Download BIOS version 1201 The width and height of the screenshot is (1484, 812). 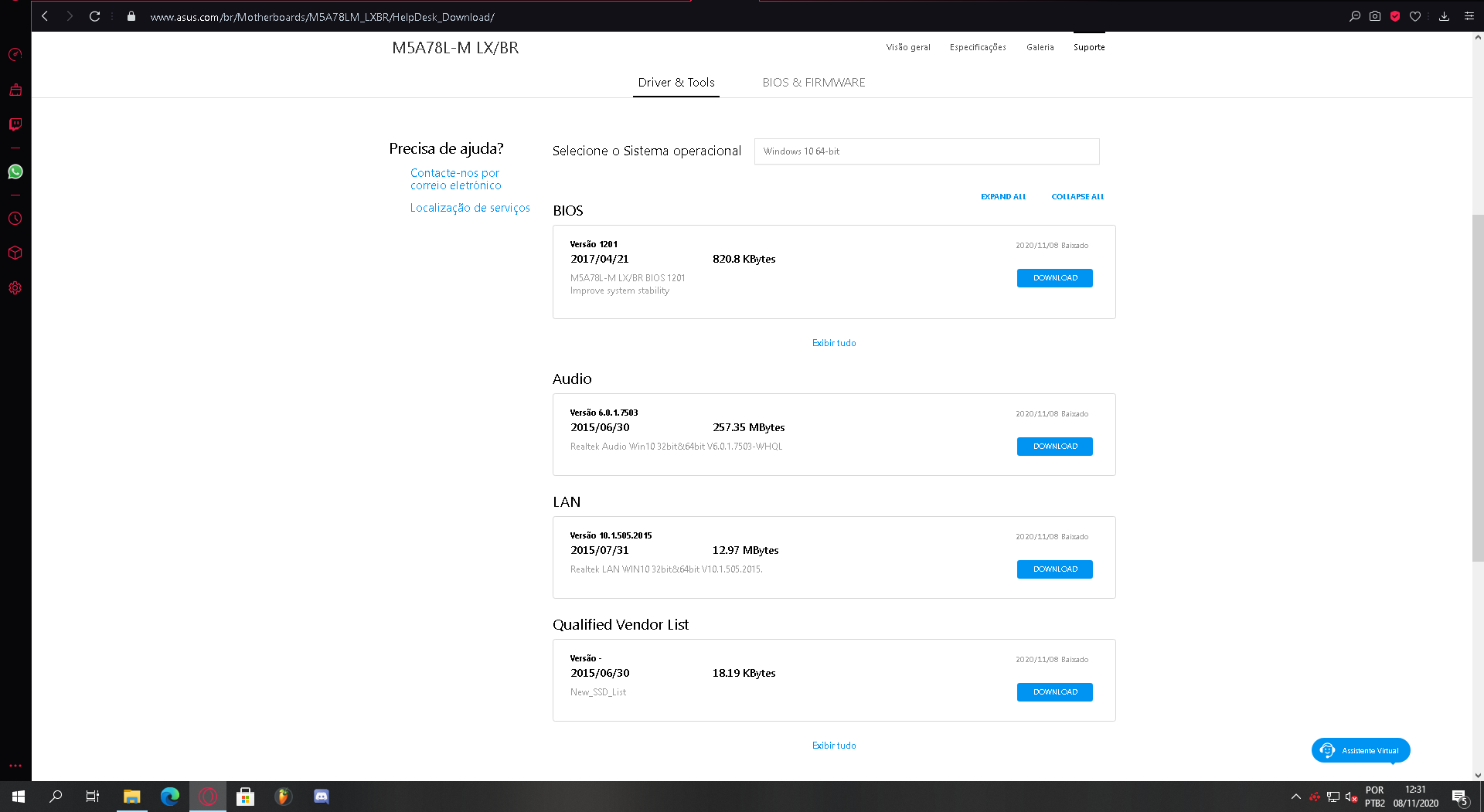coord(1055,278)
